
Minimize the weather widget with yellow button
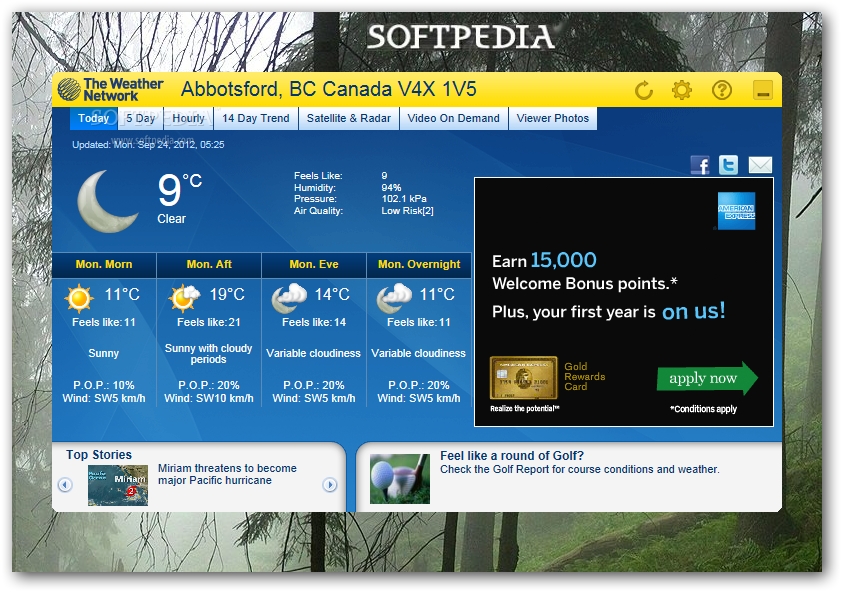[x=763, y=90]
